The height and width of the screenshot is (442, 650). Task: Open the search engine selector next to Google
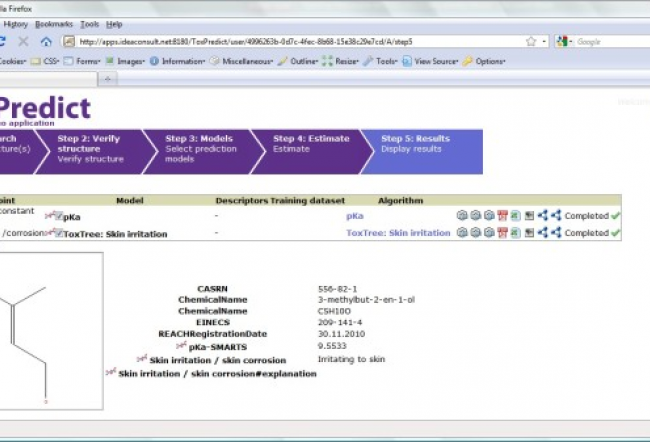564,41
